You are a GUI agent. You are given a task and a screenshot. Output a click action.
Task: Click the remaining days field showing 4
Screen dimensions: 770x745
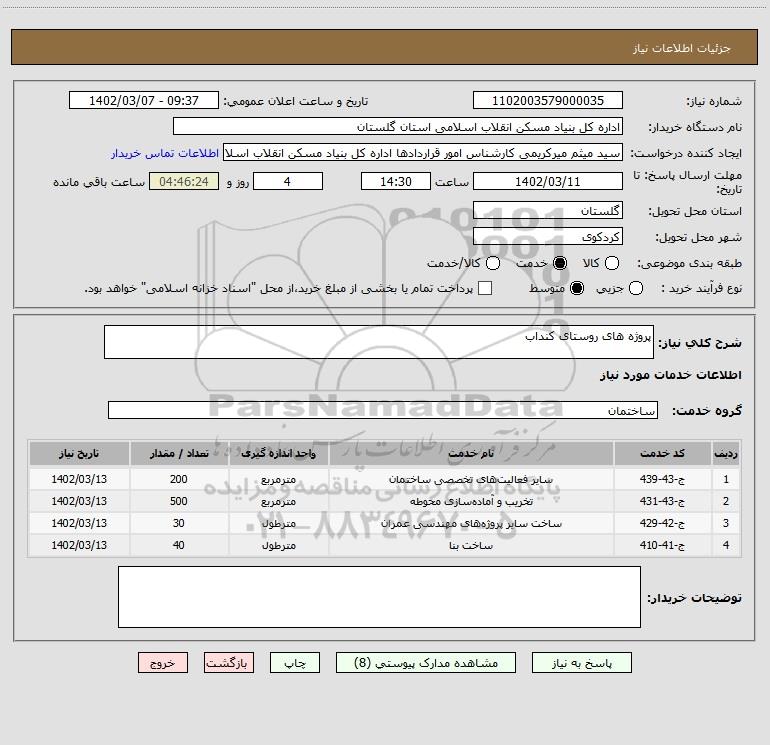[288, 181]
